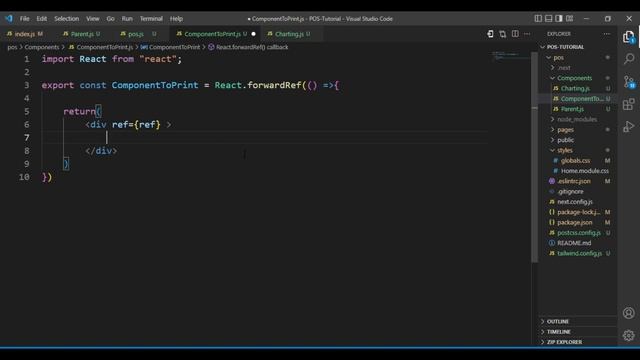This screenshot has height=360, width=640.
Task: Toggle bottom panel layout icon
Action: pos(549,18)
